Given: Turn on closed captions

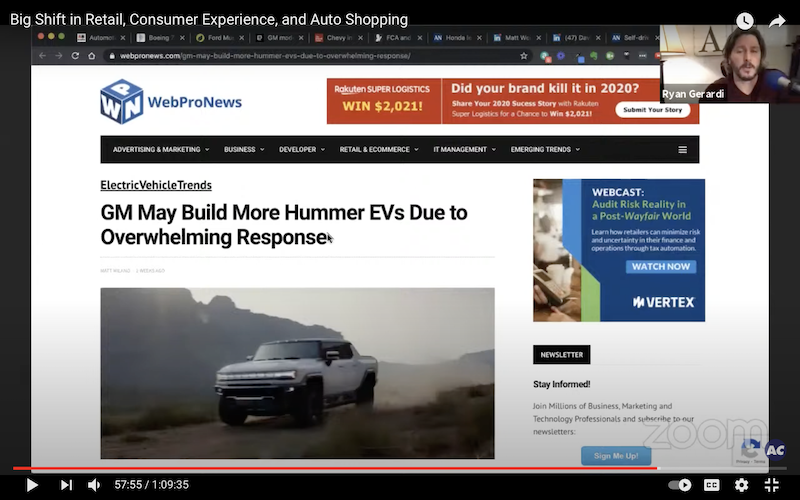Looking at the screenshot, I should [711, 485].
